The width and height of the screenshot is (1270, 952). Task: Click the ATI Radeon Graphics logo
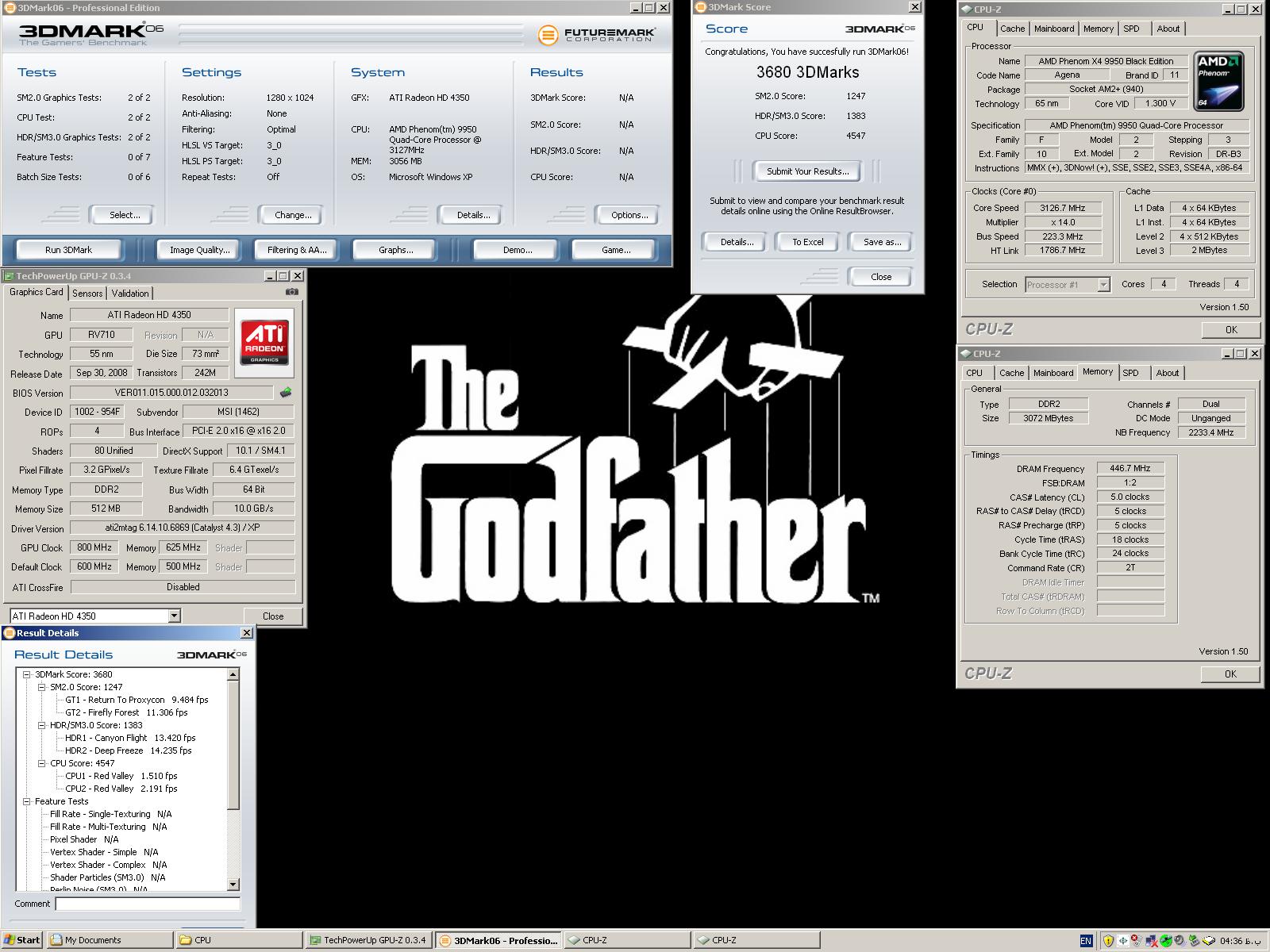tap(265, 342)
